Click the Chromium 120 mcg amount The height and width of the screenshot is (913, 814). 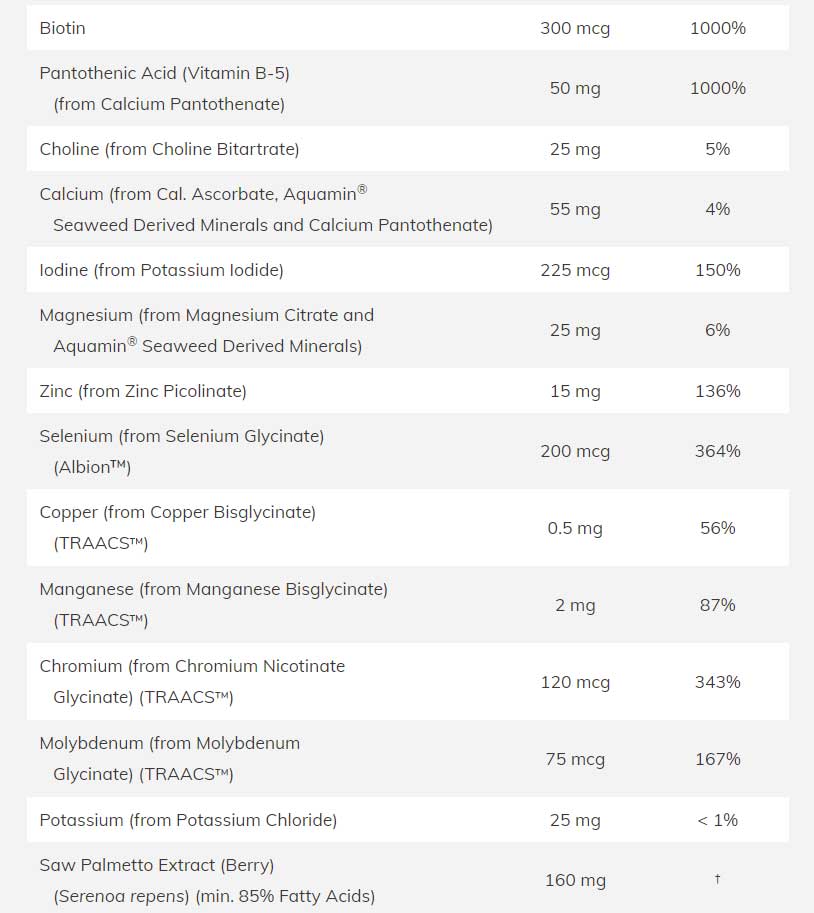pyautogui.click(x=574, y=682)
